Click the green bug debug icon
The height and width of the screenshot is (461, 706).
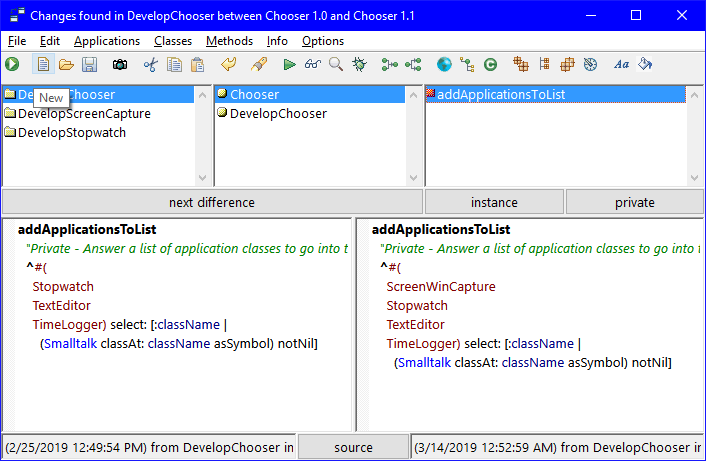(x=359, y=65)
